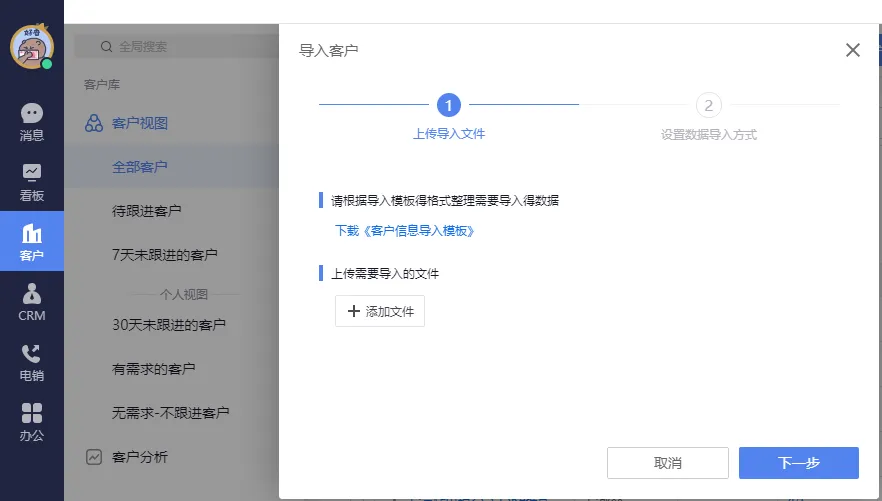Viewport: 882px width, 501px height.
Task: Click the 导入客户 dialog title
Action: click(x=328, y=51)
